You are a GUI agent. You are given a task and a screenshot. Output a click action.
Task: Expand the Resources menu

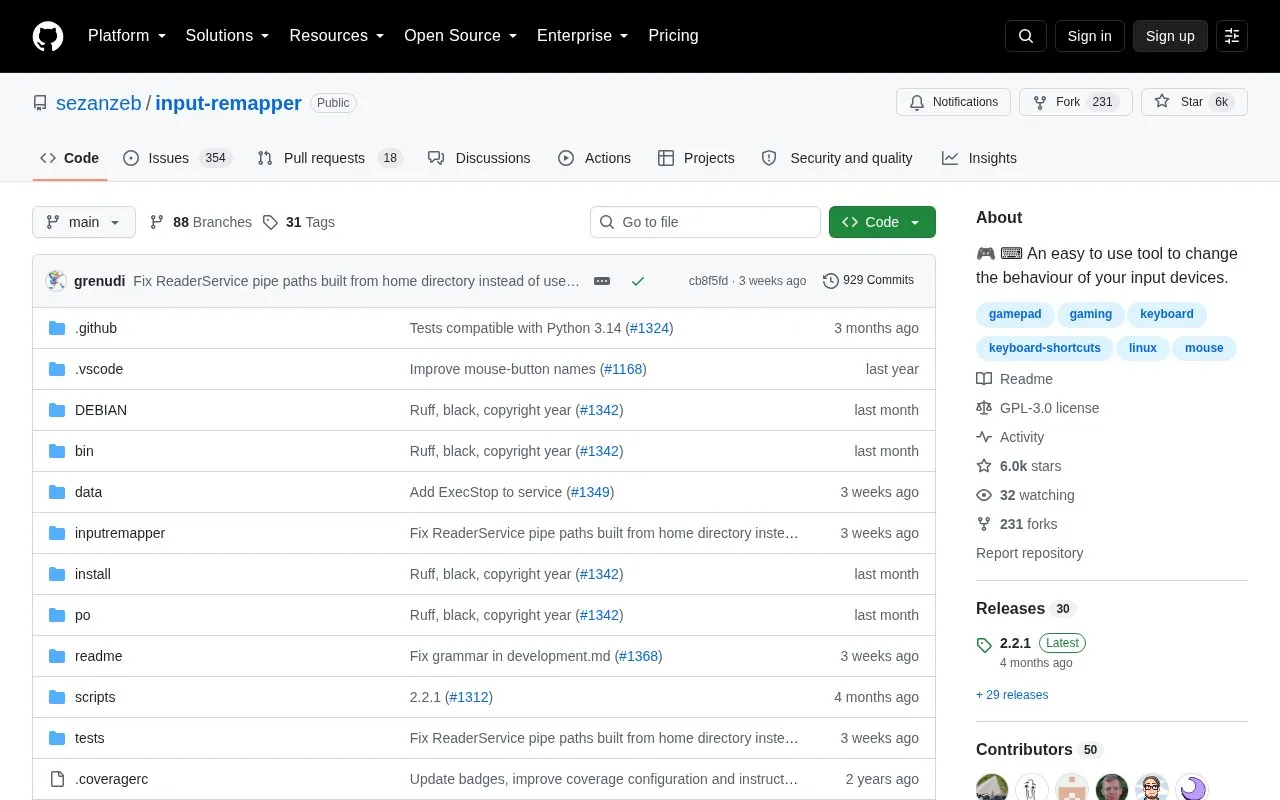[x=337, y=36]
